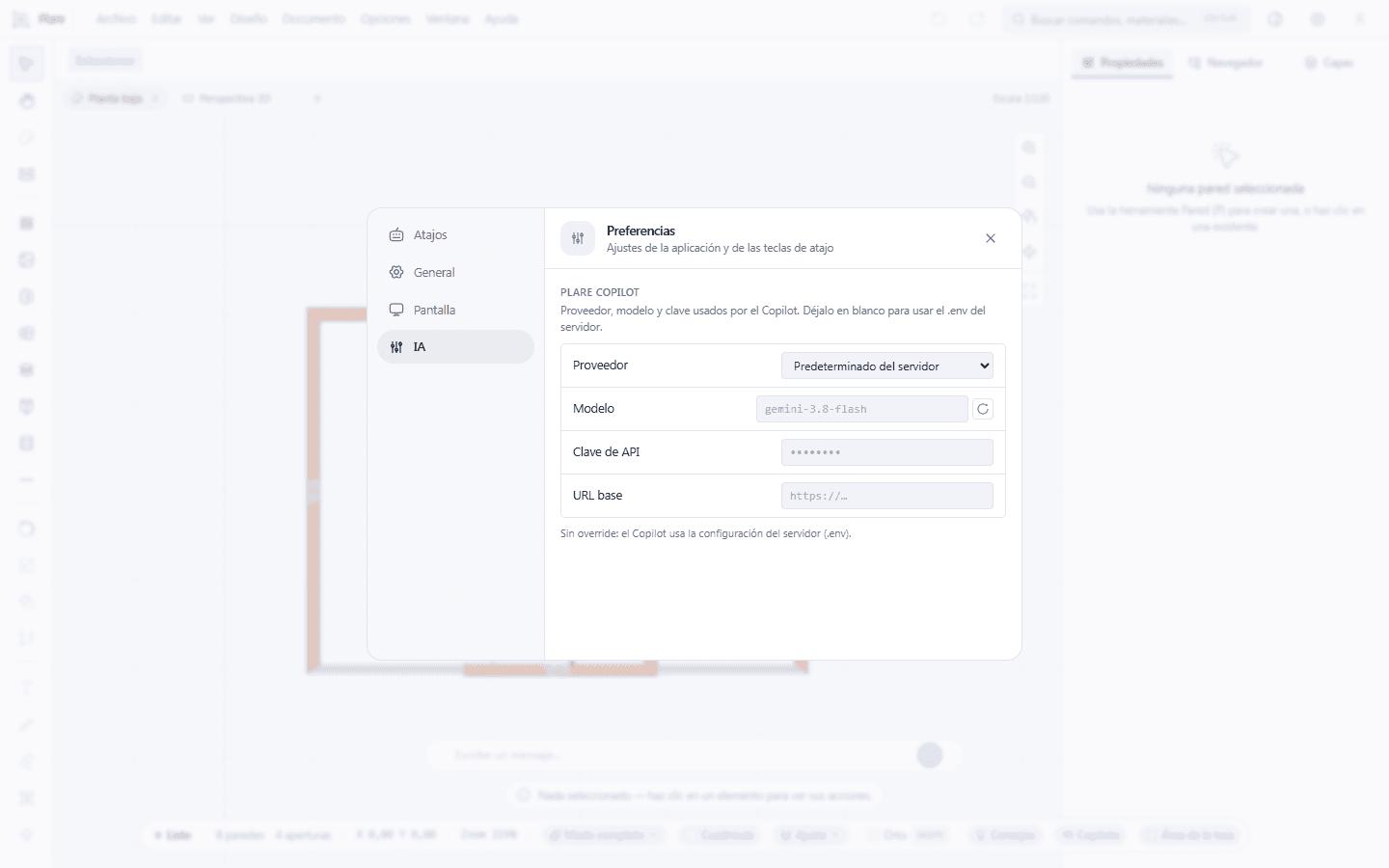Click the Modelo text field
This screenshot has width=1389, height=868.
coord(862,409)
